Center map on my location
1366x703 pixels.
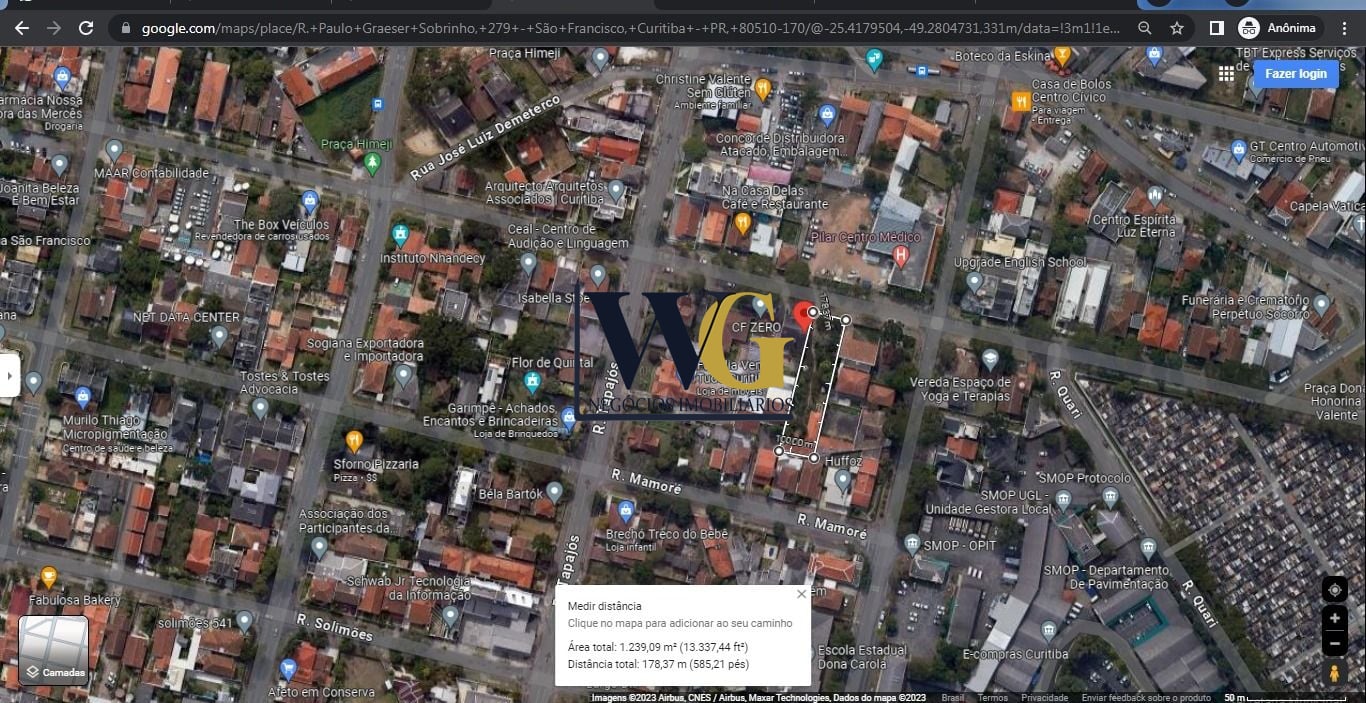tap(1334, 590)
